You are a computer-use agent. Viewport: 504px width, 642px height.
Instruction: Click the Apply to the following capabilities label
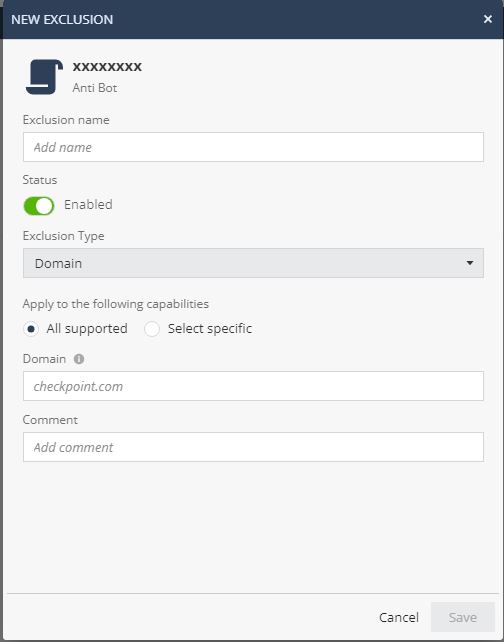(x=116, y=304)
